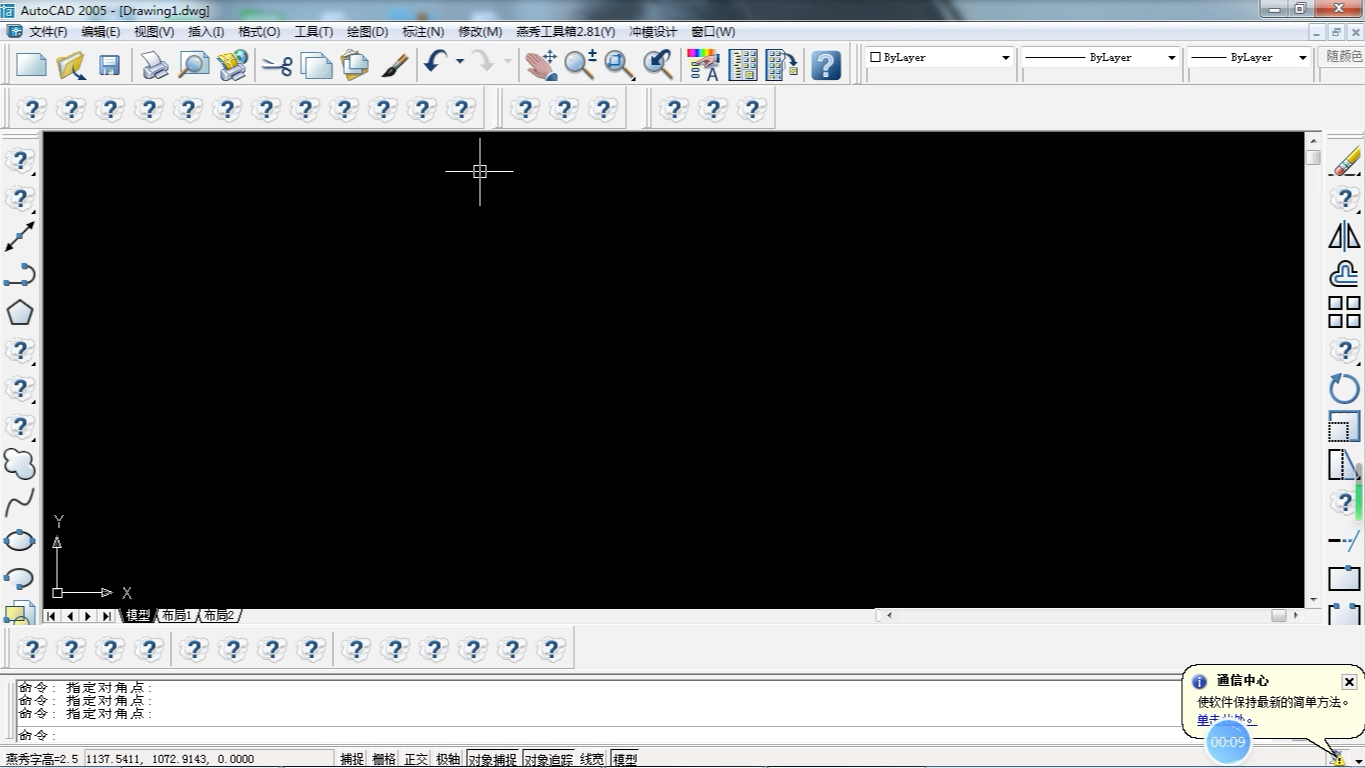Toggle 对象追踪 object tracking in status bar

coord(549,759)
